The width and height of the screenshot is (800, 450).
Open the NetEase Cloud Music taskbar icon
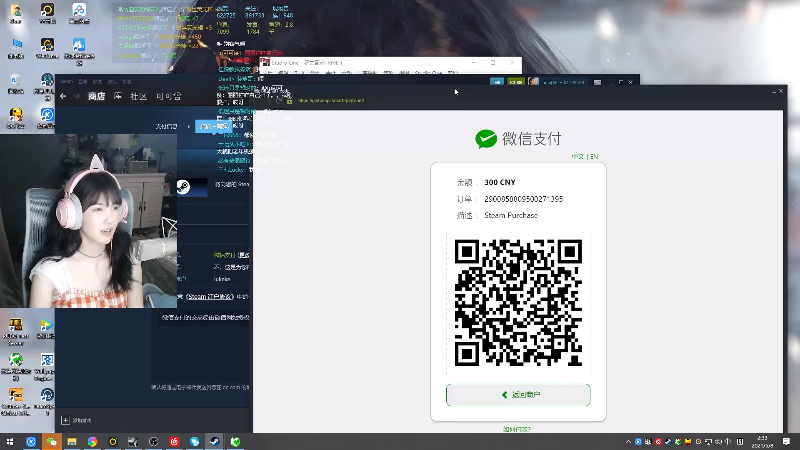click(x=174, y=441)
